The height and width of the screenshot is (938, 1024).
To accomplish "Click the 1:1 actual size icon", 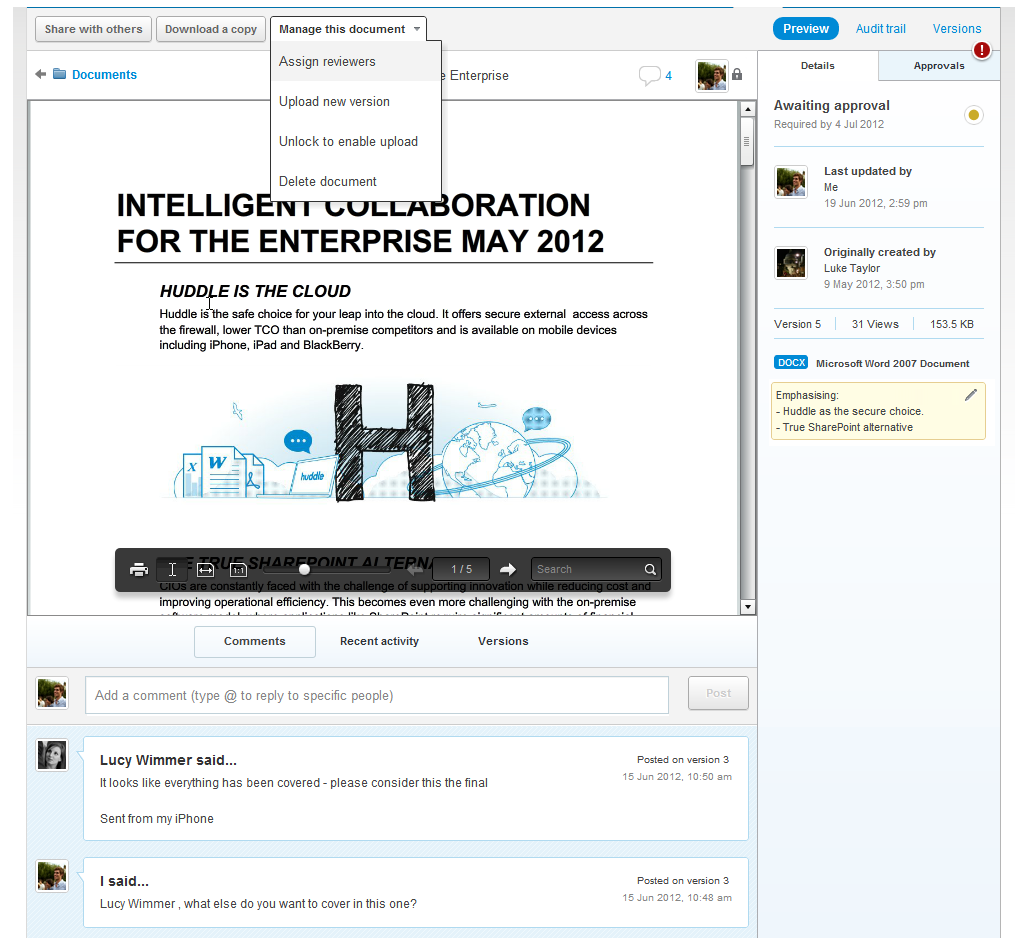I will (238, 570).
